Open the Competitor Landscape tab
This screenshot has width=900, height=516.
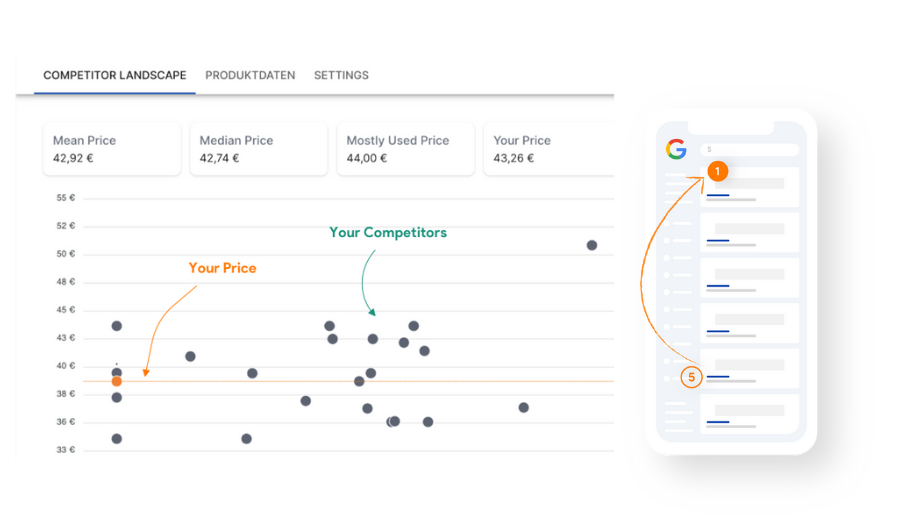[x=115, y=75]
